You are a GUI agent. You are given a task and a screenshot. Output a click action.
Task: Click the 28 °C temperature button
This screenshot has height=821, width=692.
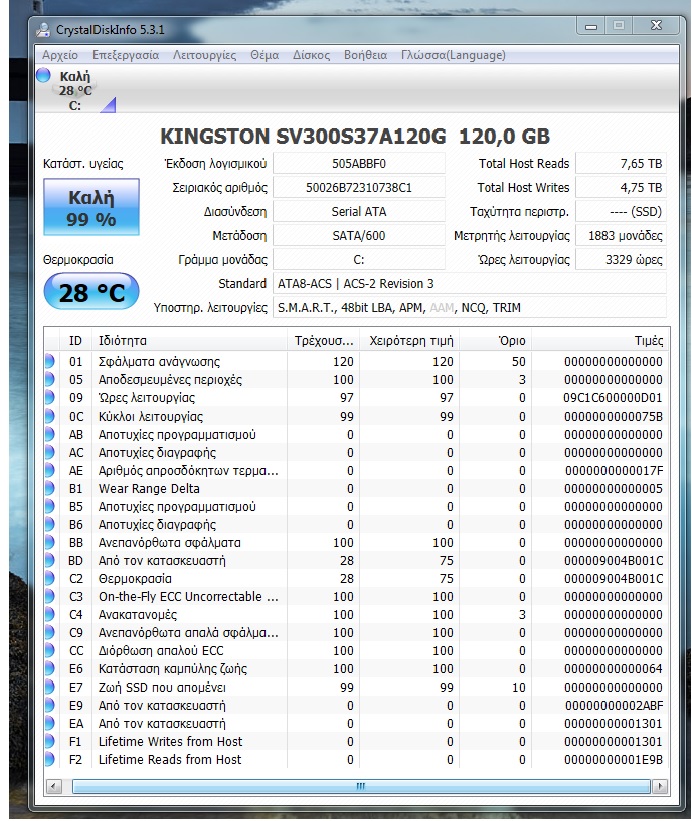point(91,292)
